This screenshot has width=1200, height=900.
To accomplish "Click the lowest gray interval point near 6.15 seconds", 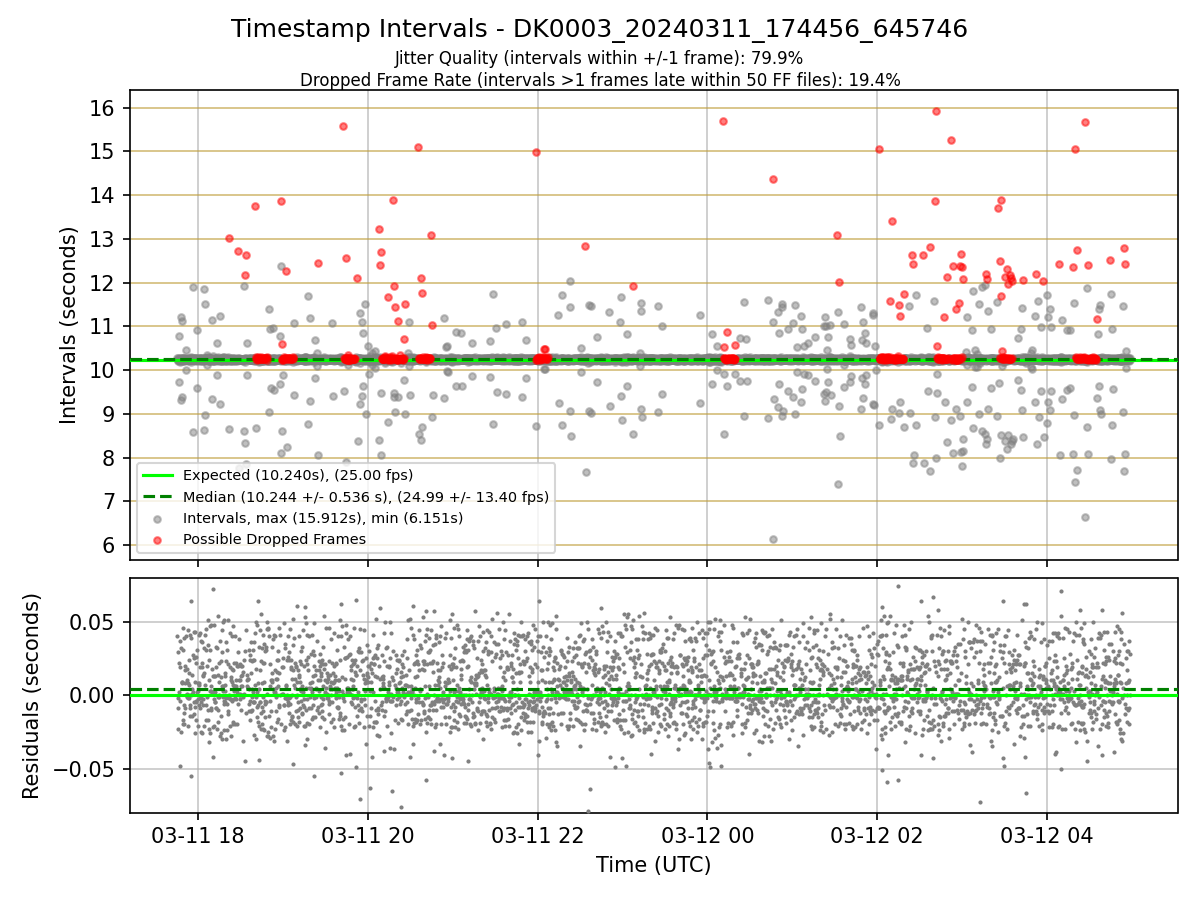I will 773,539.
